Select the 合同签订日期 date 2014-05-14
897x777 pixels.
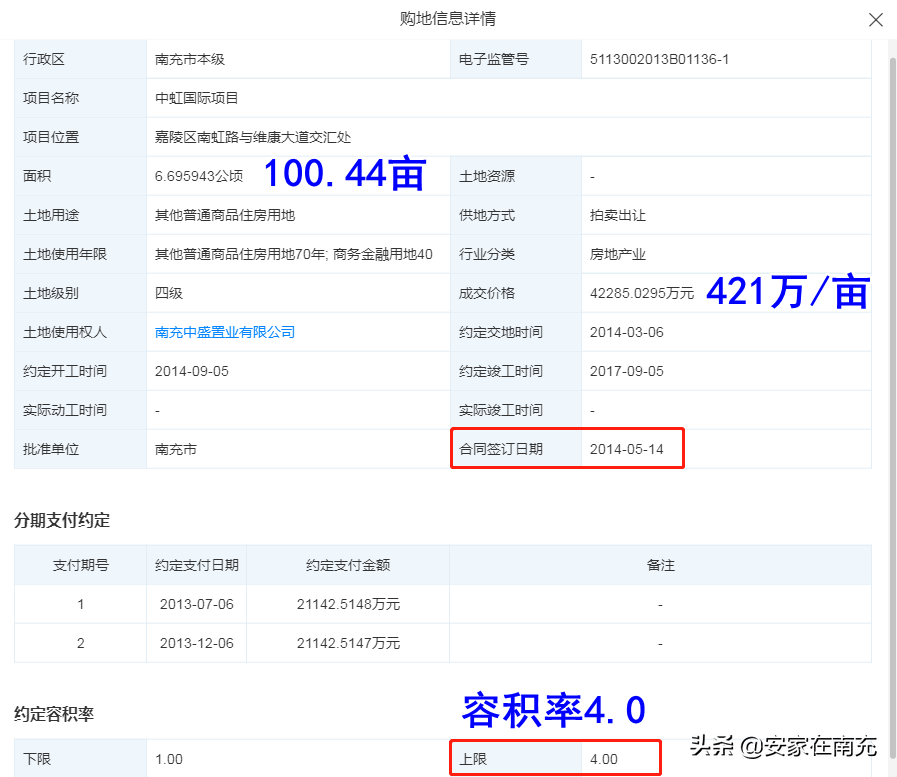(x=626, y=449)
